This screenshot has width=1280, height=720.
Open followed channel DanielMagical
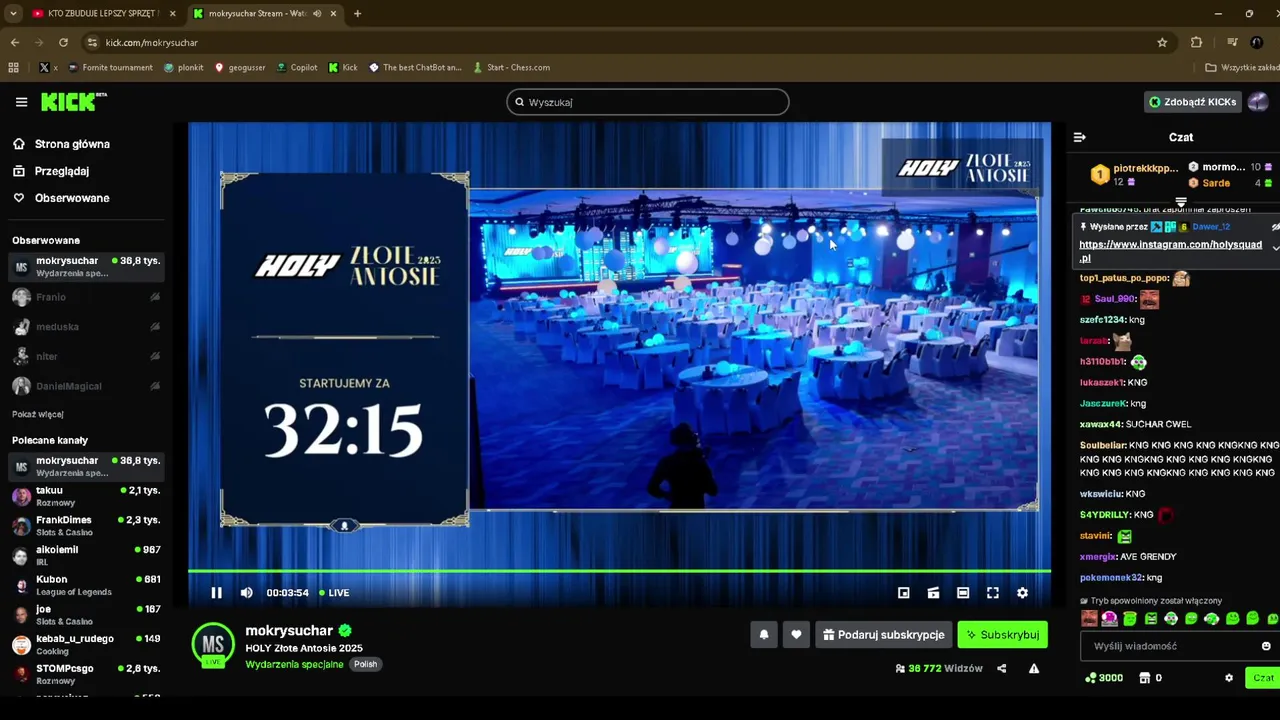85,386
